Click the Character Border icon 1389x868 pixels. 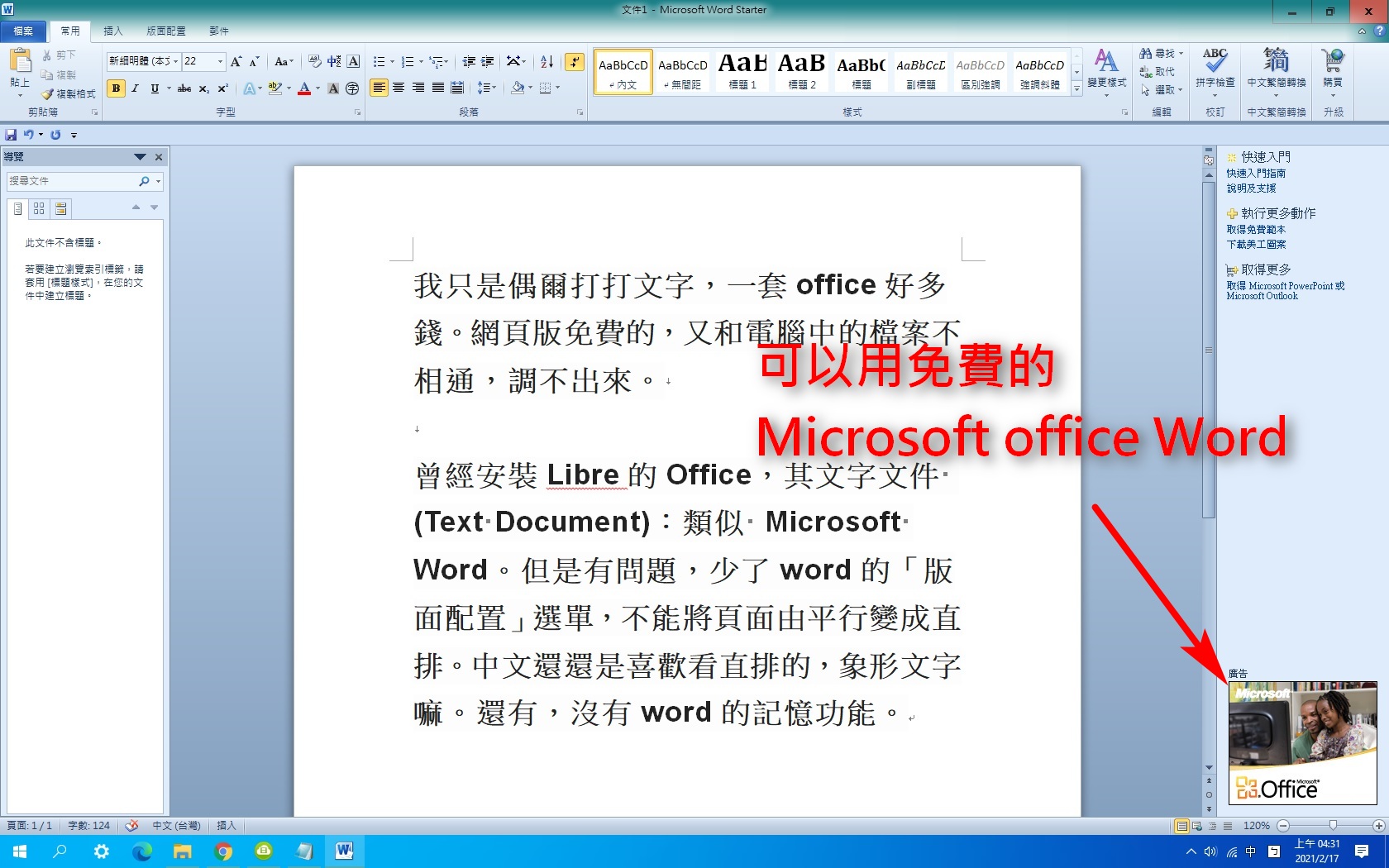tap(353, 61)
